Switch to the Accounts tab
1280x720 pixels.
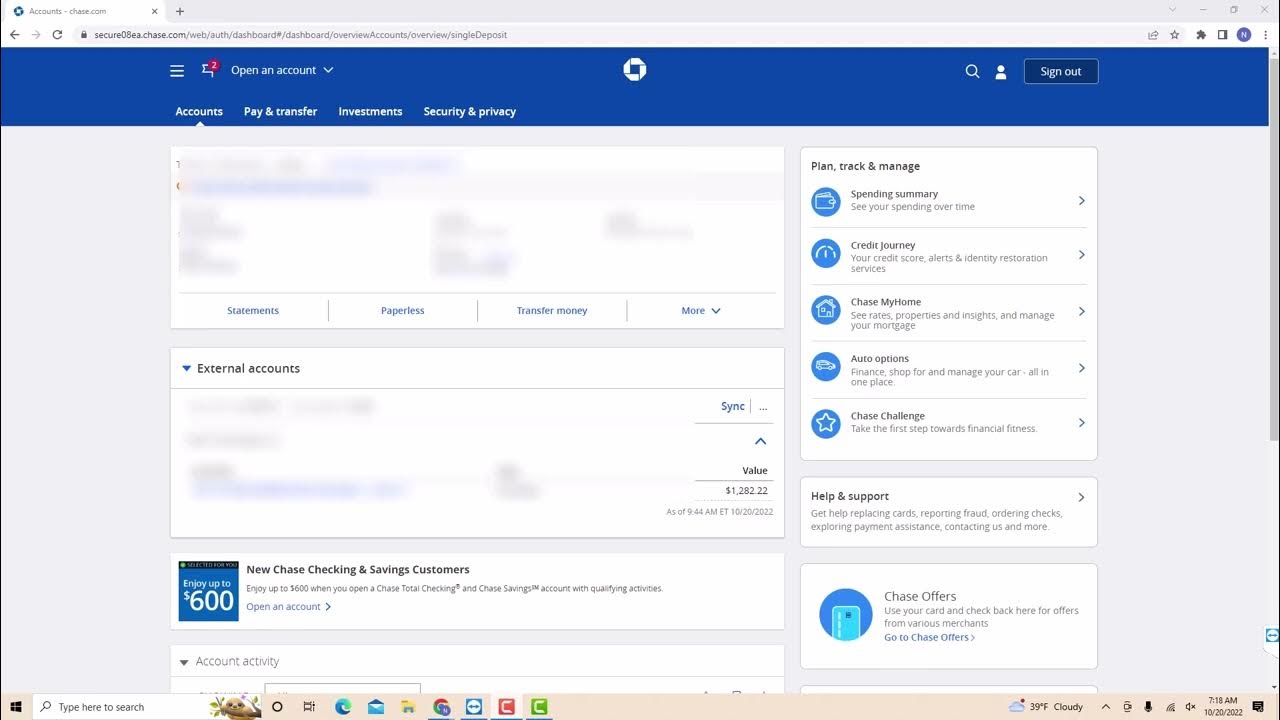pyautogui.click(x=199, y=112)
